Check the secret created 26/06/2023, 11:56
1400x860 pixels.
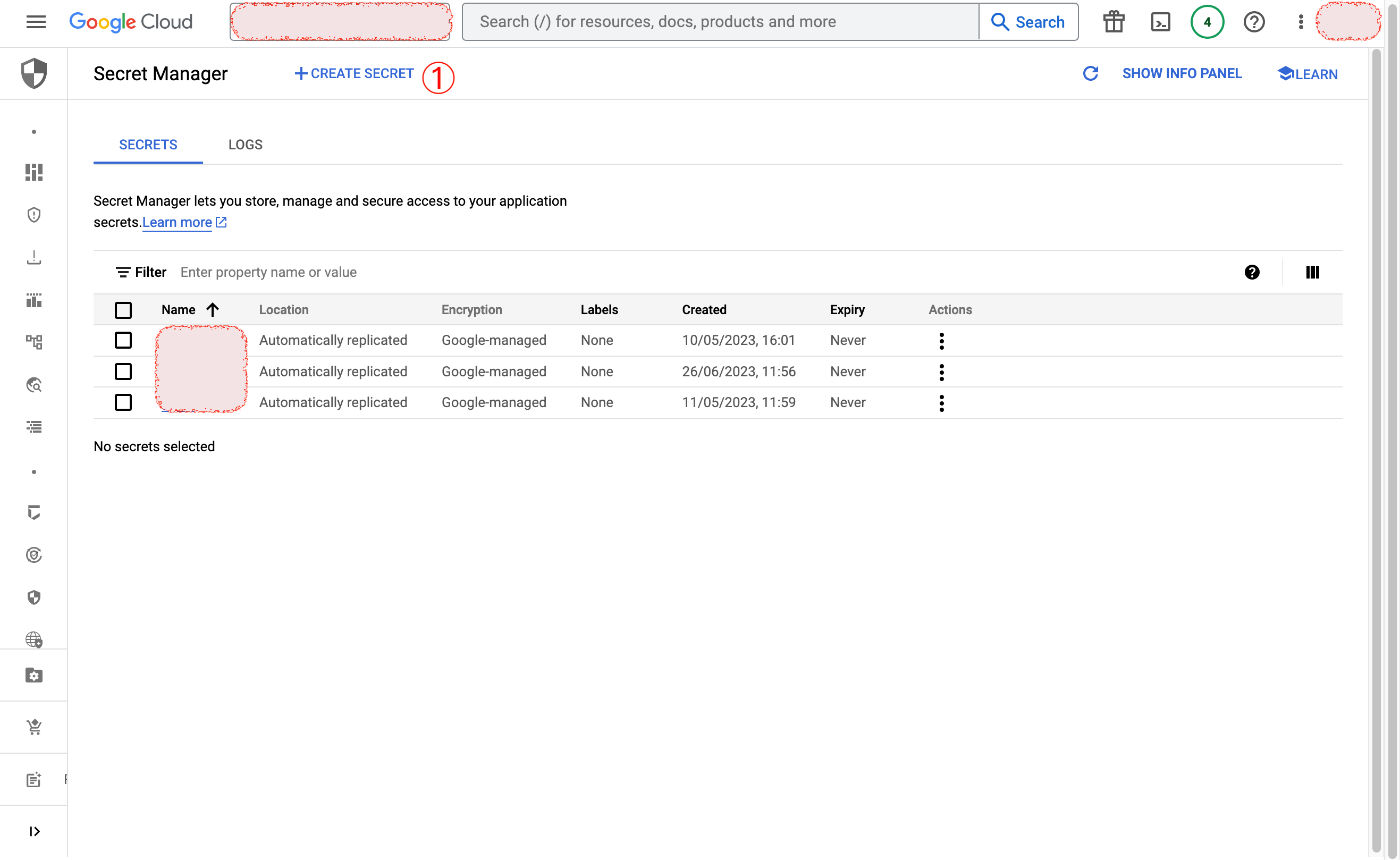tap(123, 372)
